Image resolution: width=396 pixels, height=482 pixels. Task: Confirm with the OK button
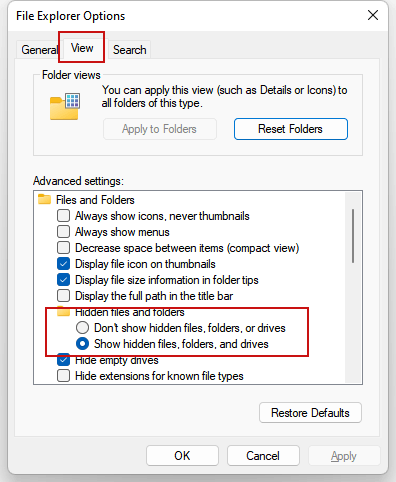click(182, 455)
